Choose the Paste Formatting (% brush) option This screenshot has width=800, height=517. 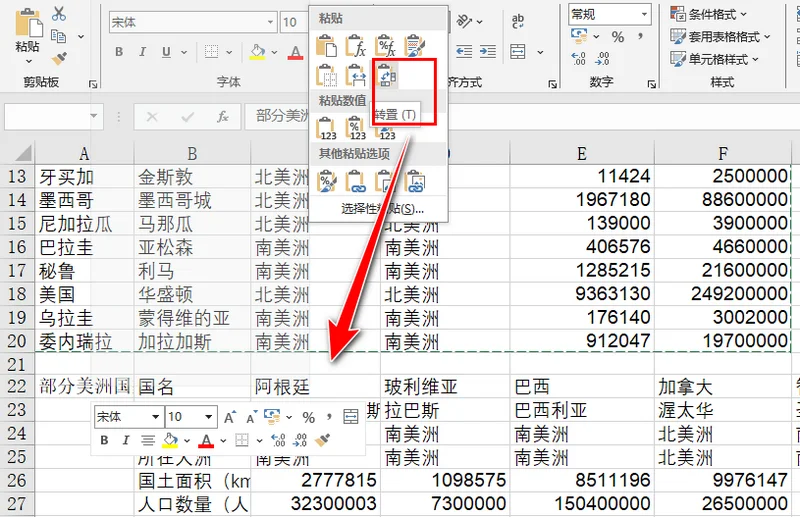(x=326, y=182)
